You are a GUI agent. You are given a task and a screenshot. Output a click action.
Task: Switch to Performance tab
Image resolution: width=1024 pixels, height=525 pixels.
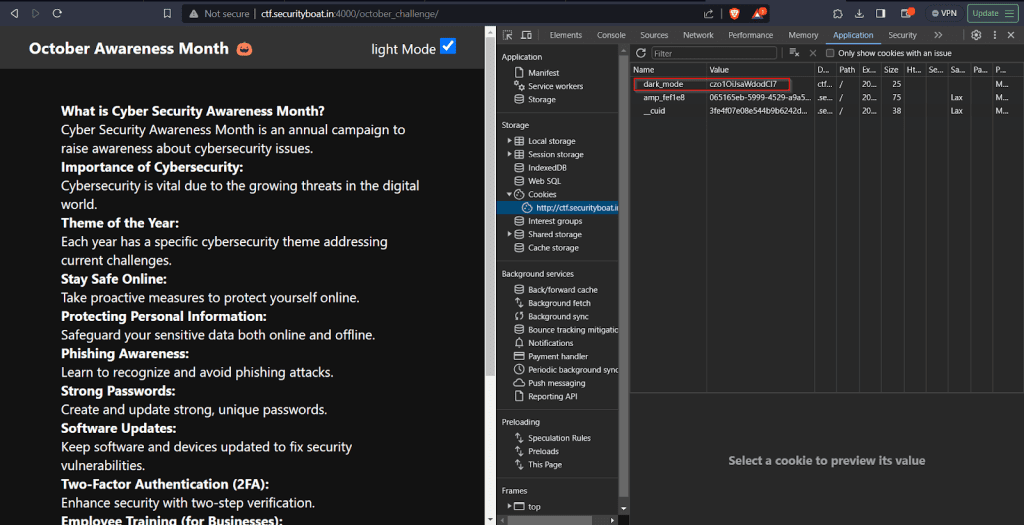[750, 35]
